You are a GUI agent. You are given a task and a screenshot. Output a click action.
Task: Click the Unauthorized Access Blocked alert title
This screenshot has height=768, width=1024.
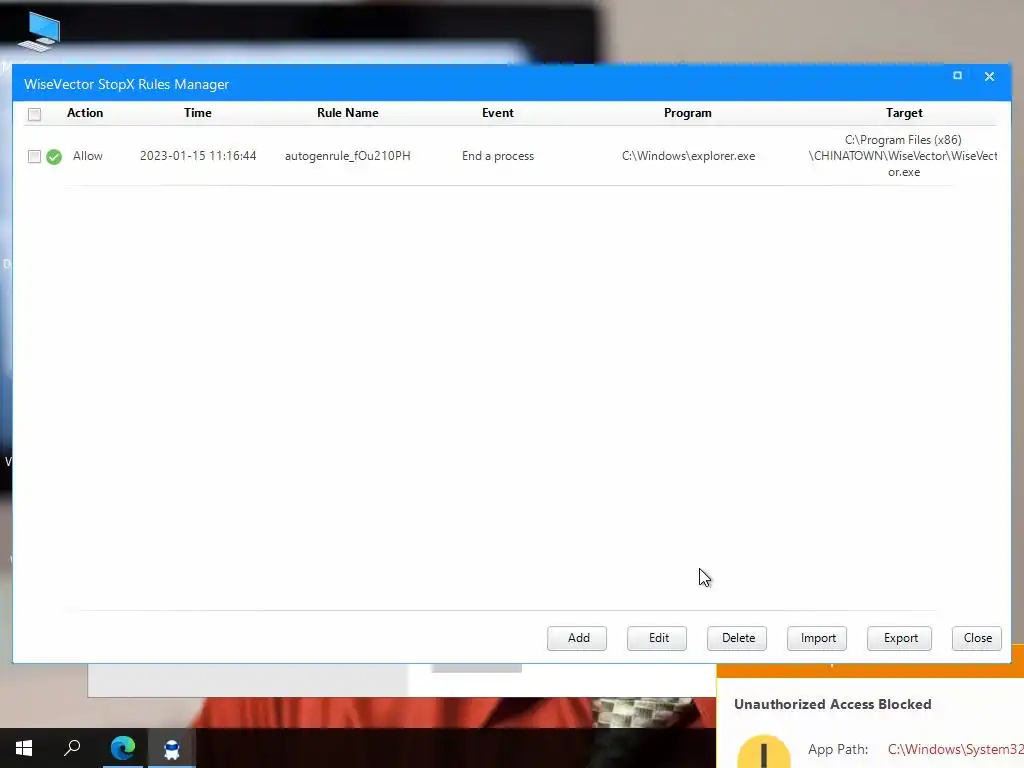[833, 705]
